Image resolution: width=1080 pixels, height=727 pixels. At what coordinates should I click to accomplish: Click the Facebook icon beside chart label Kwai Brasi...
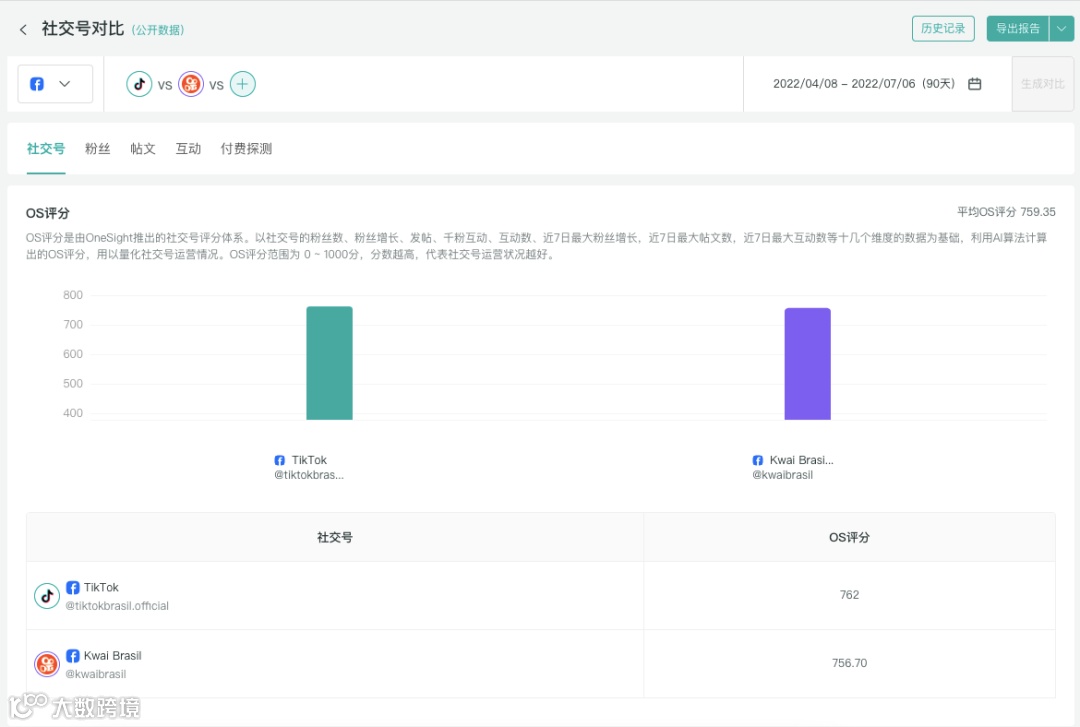click(758, 460)
